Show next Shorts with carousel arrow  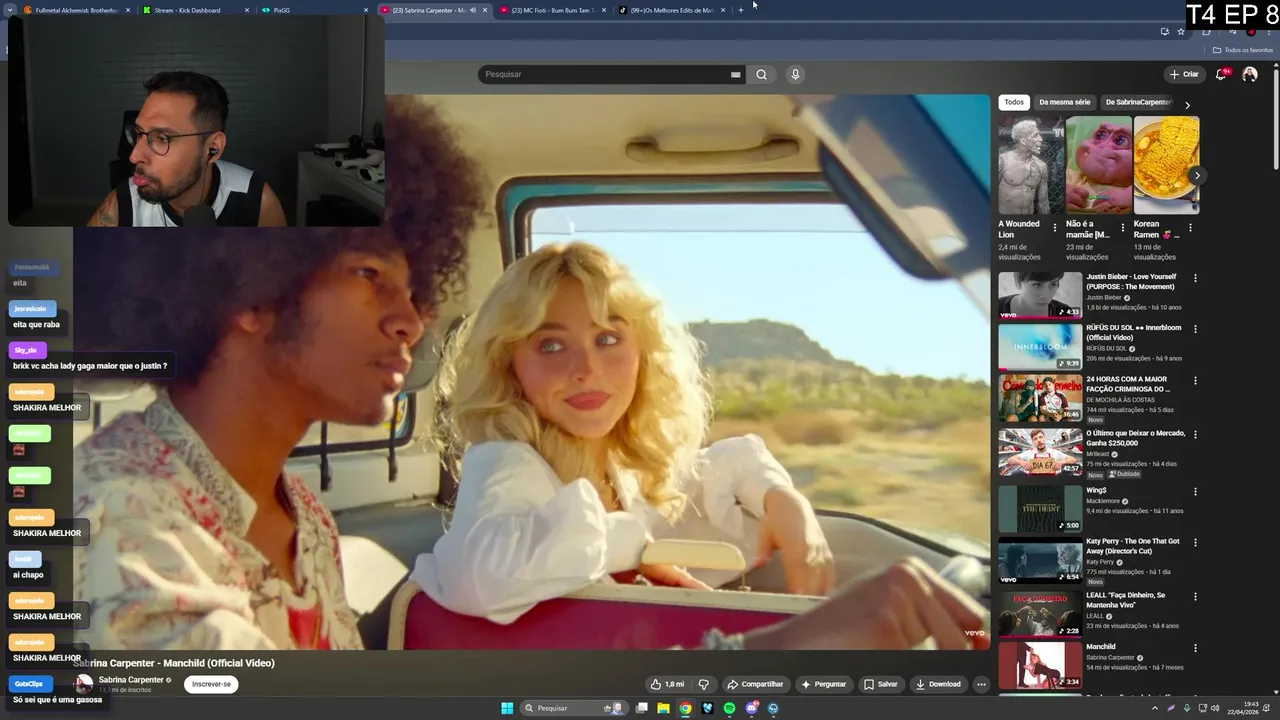click(1197, 176)
